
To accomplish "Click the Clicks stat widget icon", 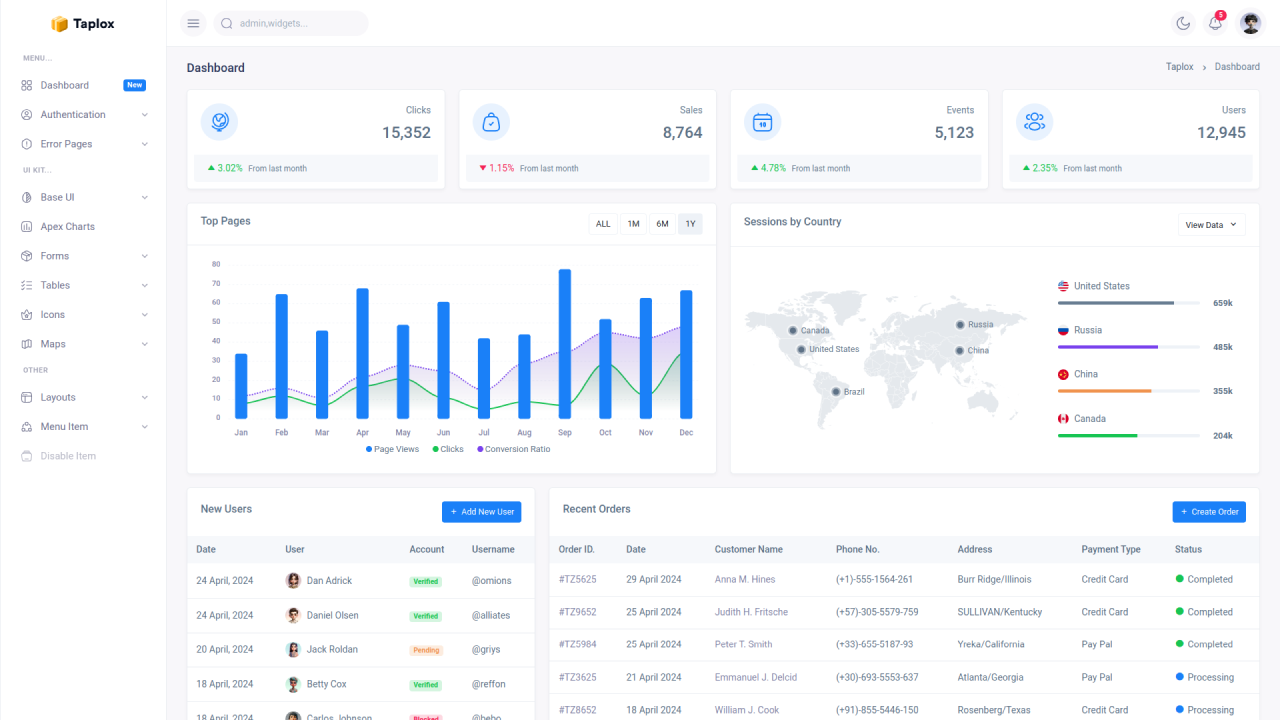I will 219,121.
